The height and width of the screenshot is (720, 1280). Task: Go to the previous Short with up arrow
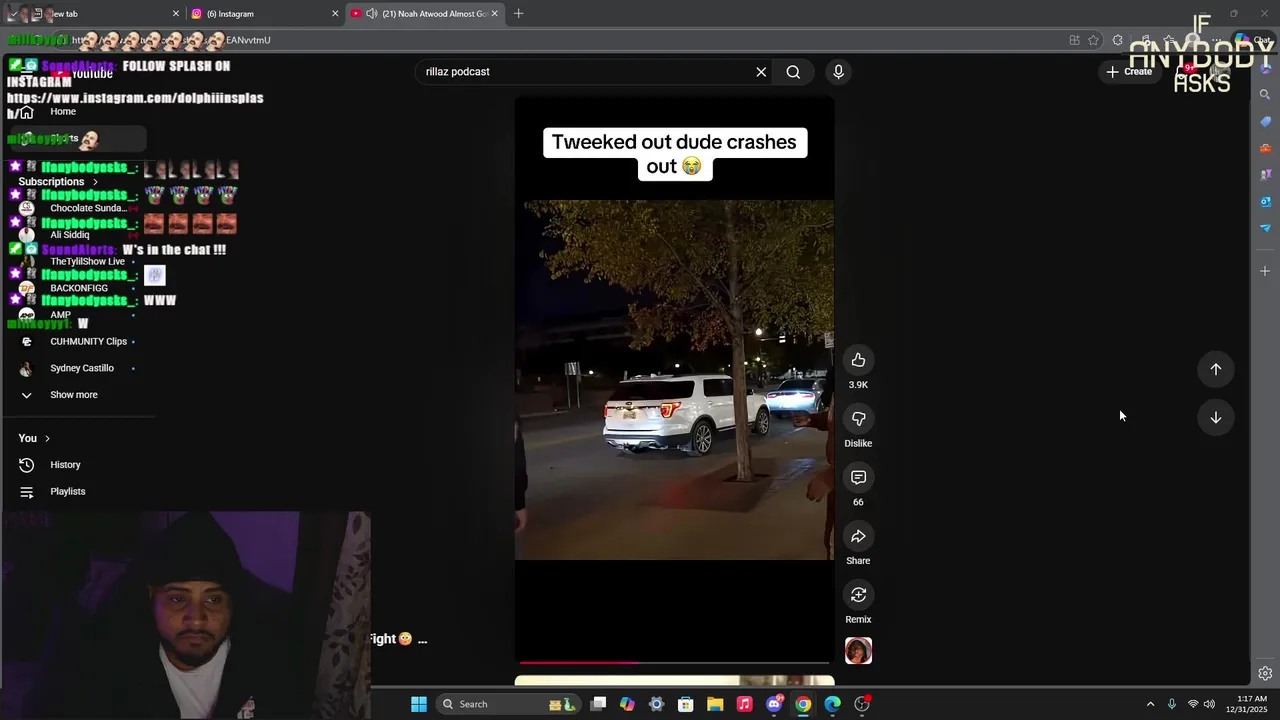1216,369
